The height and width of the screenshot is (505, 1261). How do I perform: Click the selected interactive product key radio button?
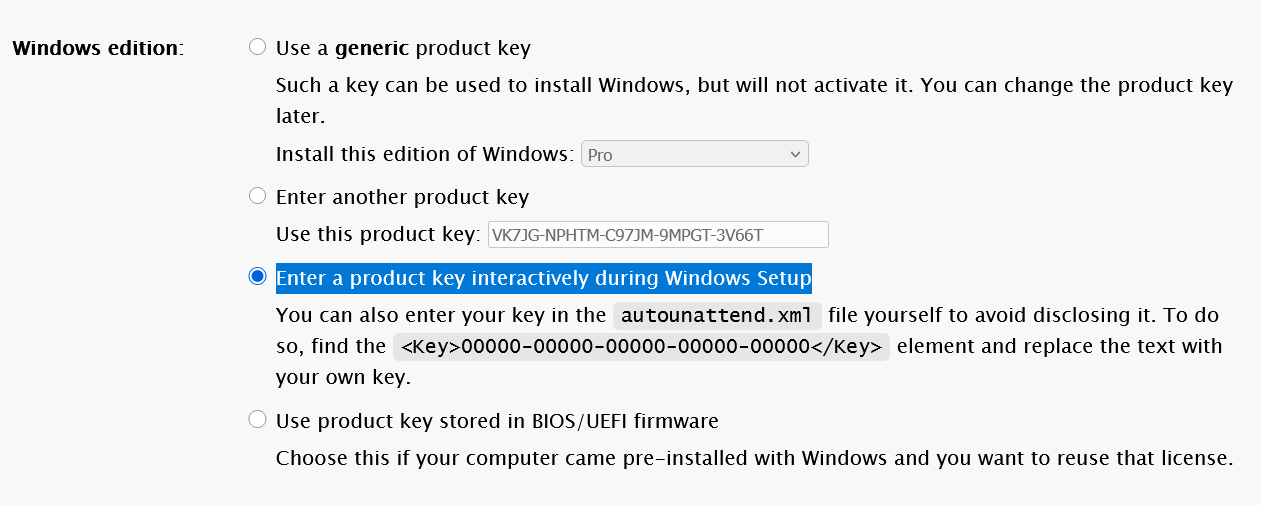coord(258,277)
